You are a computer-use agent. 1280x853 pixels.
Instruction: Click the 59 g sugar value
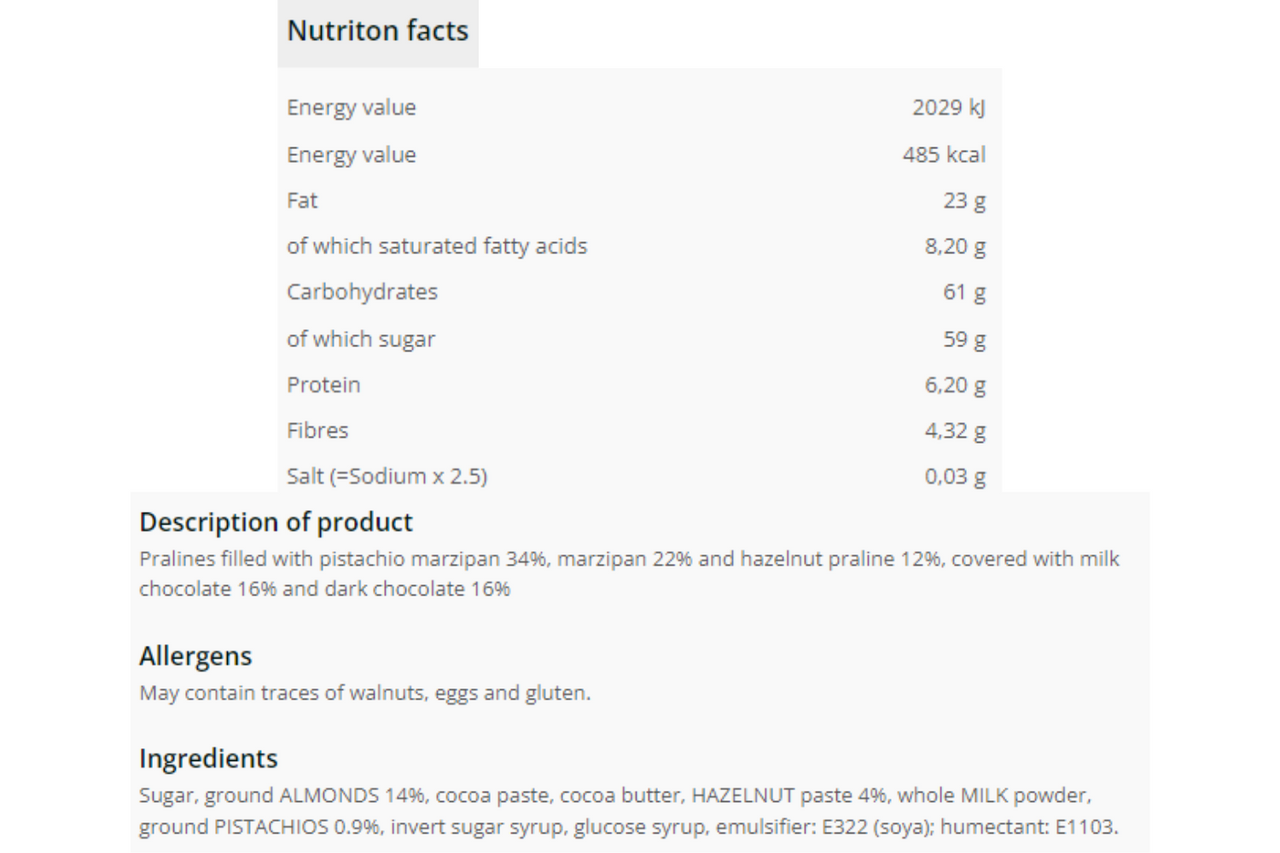tap(964, 339)
